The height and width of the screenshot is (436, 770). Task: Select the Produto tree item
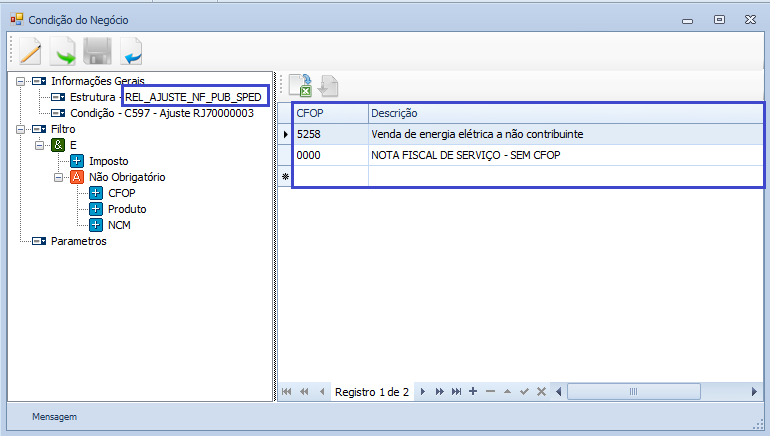click(127, 209)
